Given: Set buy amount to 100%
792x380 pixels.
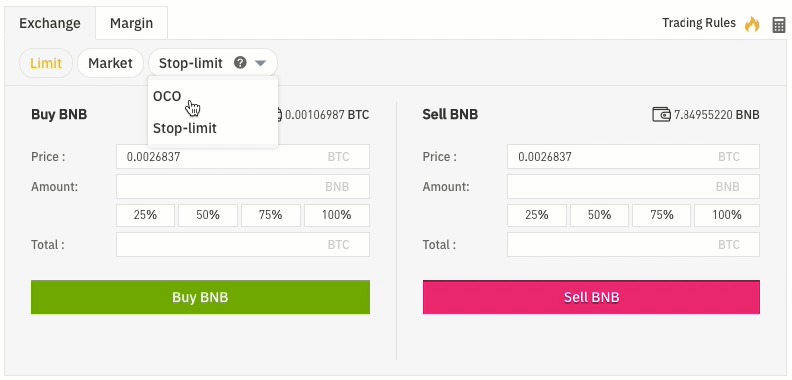Looking at the screenshot, I should pos(337,215).
